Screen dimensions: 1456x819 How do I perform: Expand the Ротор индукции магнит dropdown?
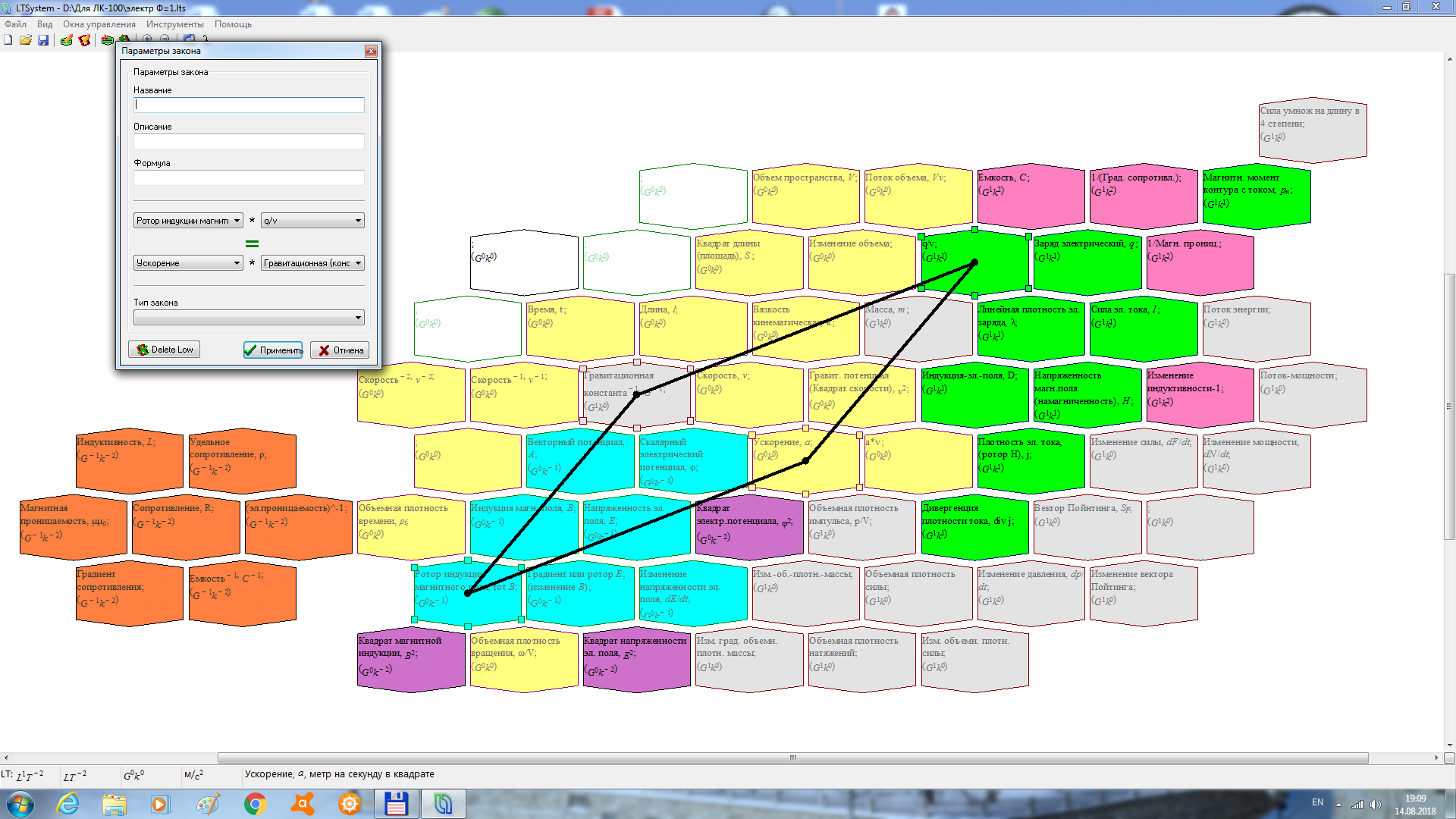237,221
